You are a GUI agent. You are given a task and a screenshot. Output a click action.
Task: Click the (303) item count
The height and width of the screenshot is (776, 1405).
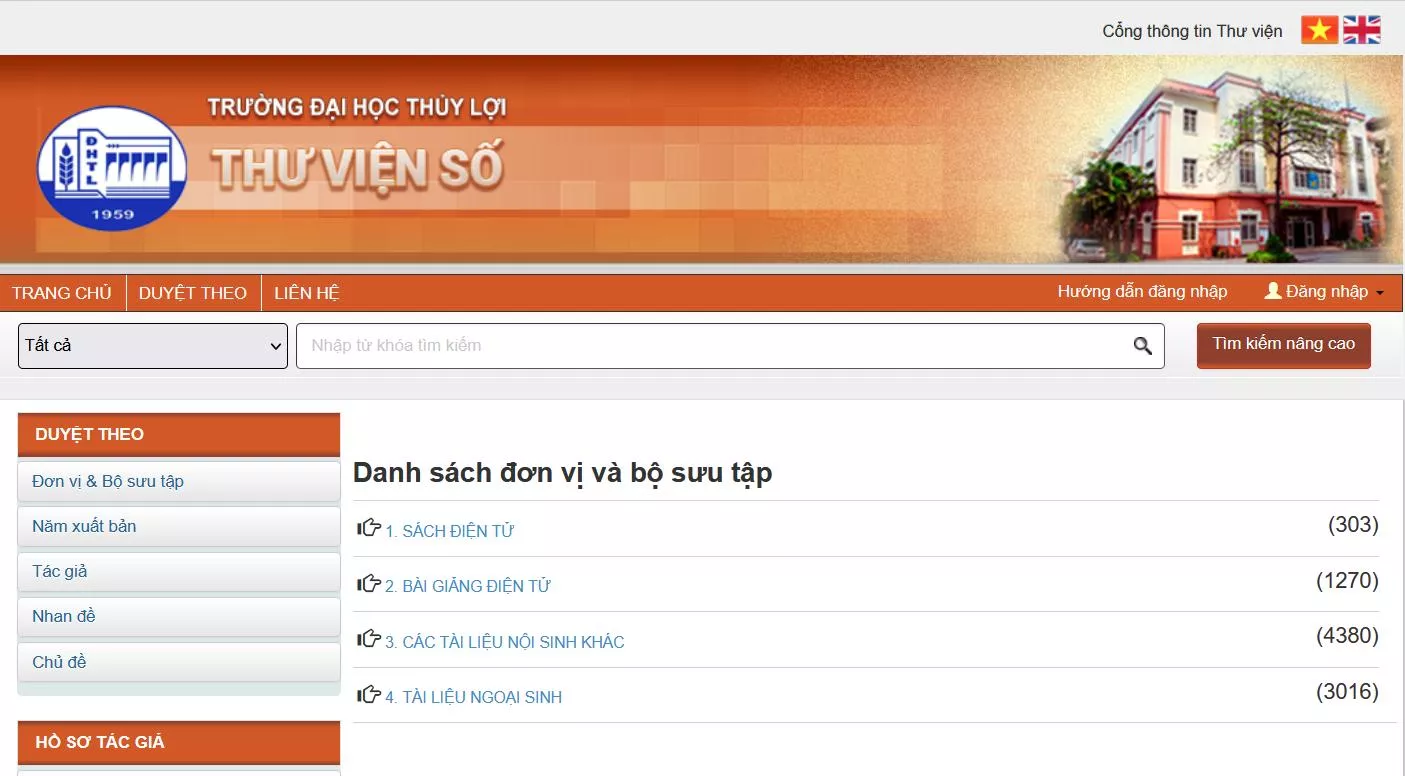click(x=1353, y=525)
